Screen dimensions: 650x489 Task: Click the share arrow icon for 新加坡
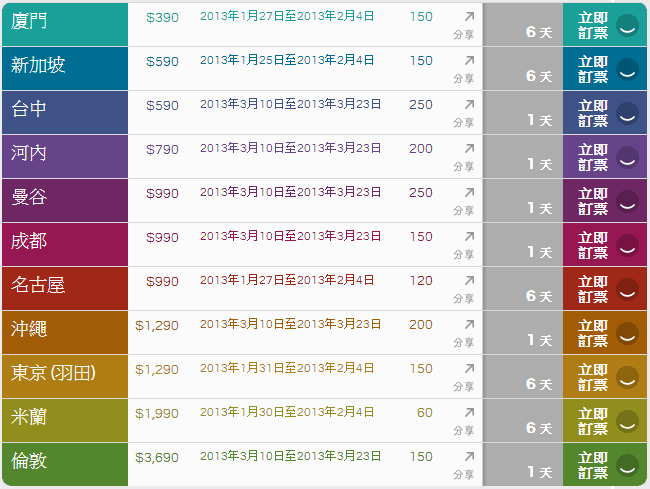point(469,61)
